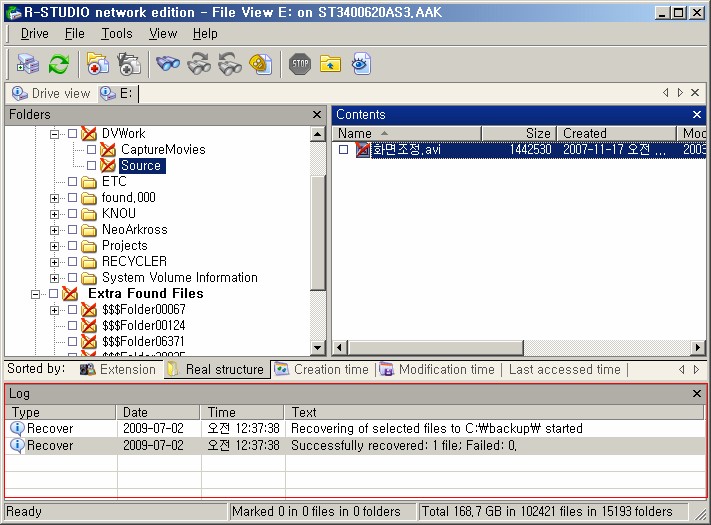Close the Folders panel

coord(317,115)
